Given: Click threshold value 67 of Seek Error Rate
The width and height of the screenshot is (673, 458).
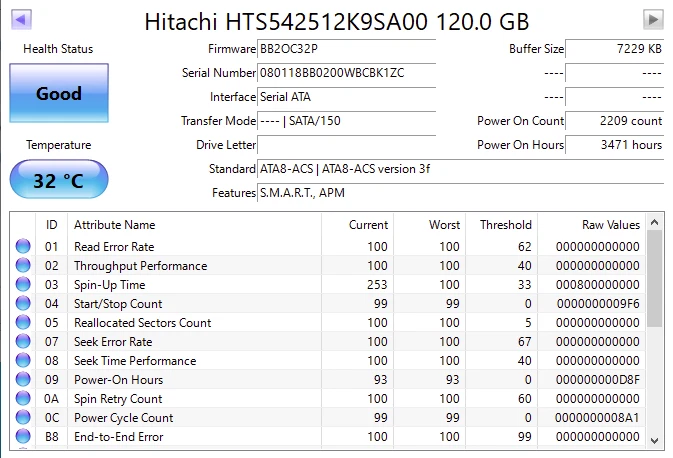Looking at the screenshot, I should click(524, 342).
